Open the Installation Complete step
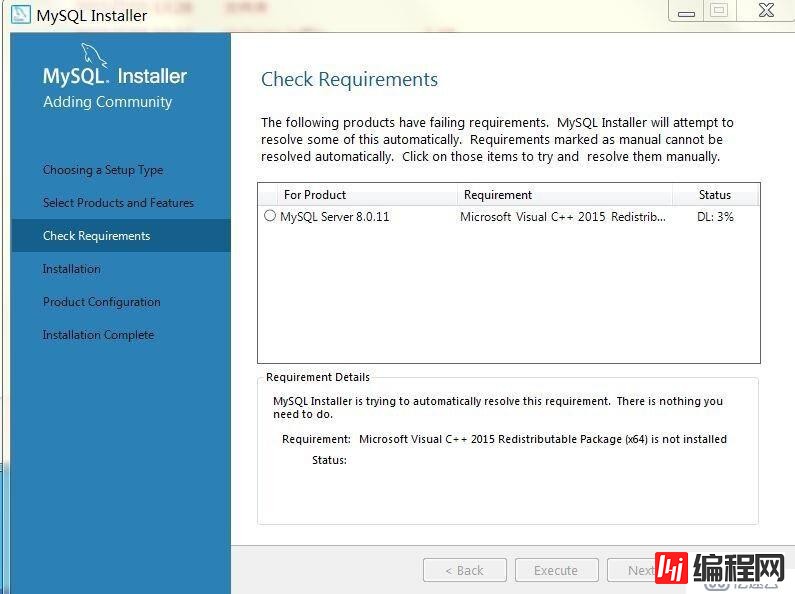The width and height of the screenshot is (795, 594). (98, 335)
